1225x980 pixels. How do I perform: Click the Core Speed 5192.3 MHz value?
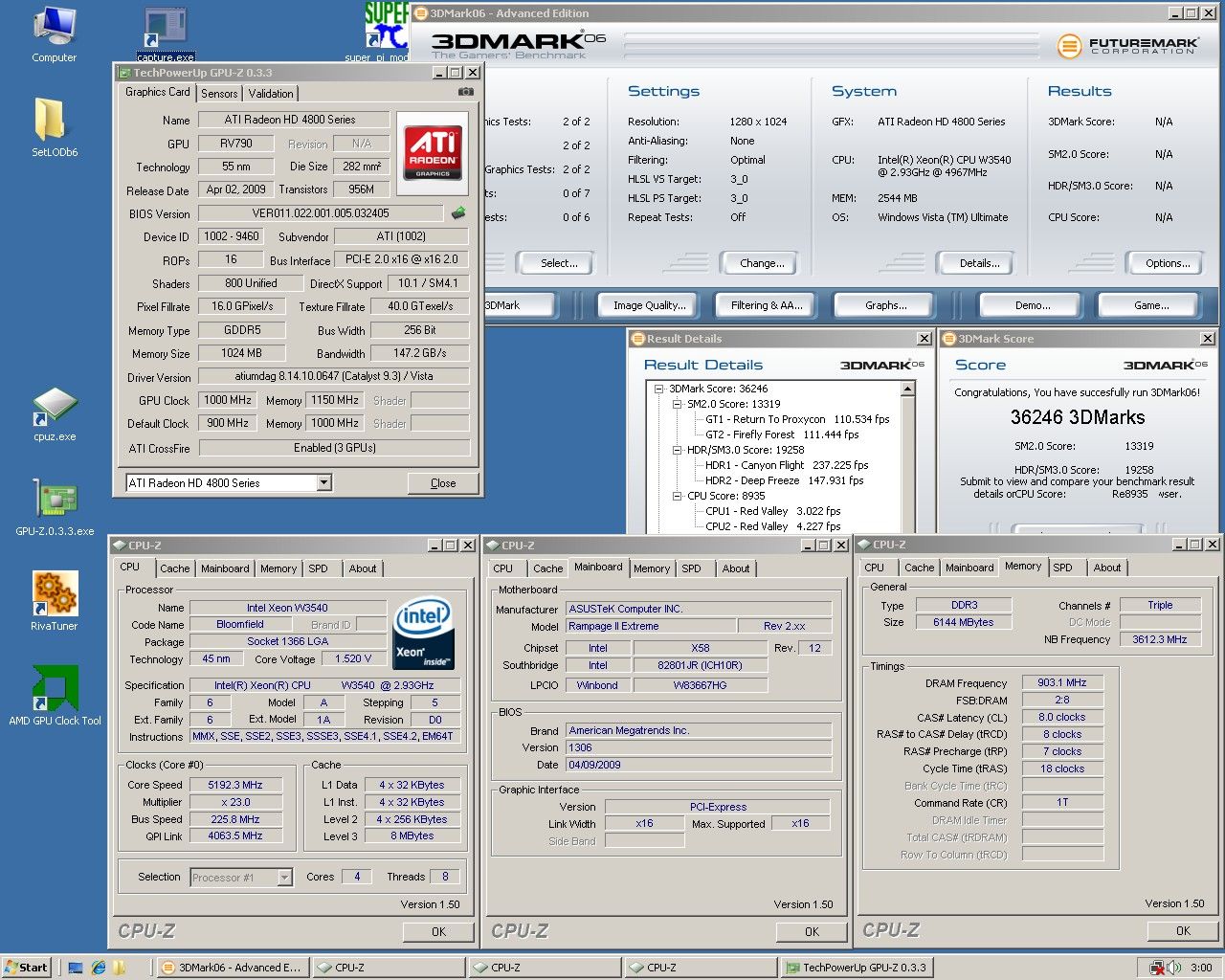[235, 785]
